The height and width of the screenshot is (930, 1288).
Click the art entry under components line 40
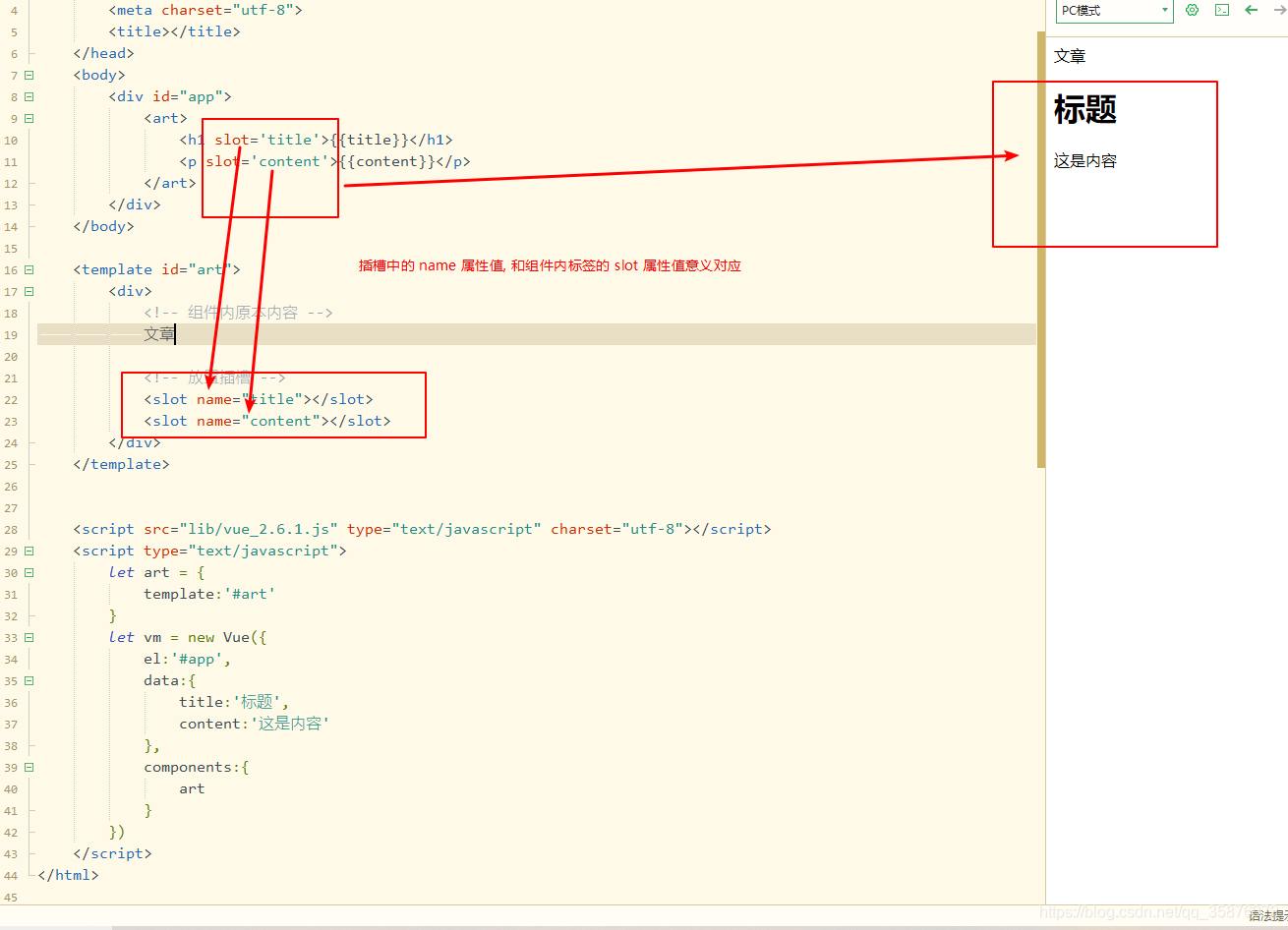point(192,788)
